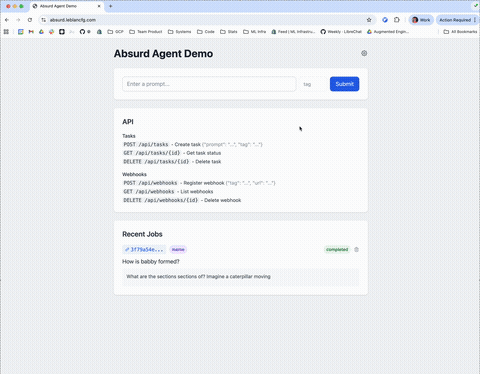
Task: Click the purple tag badge on the job
Action: (x=178, y=250)
